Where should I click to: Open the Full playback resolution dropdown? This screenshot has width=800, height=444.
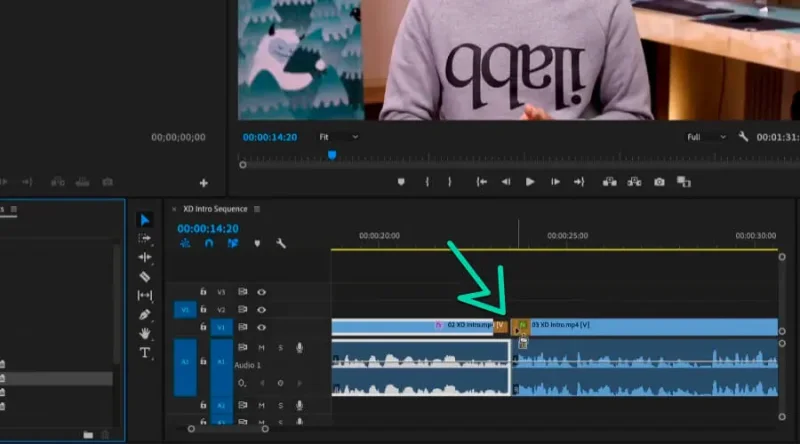pyautogui.click(x=706, y=137)
